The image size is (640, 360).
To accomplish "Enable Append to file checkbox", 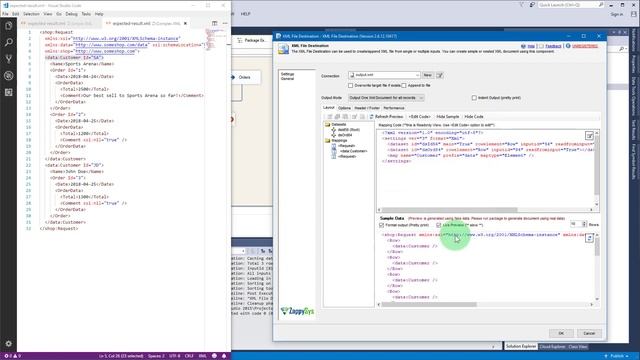I will 404,86.
